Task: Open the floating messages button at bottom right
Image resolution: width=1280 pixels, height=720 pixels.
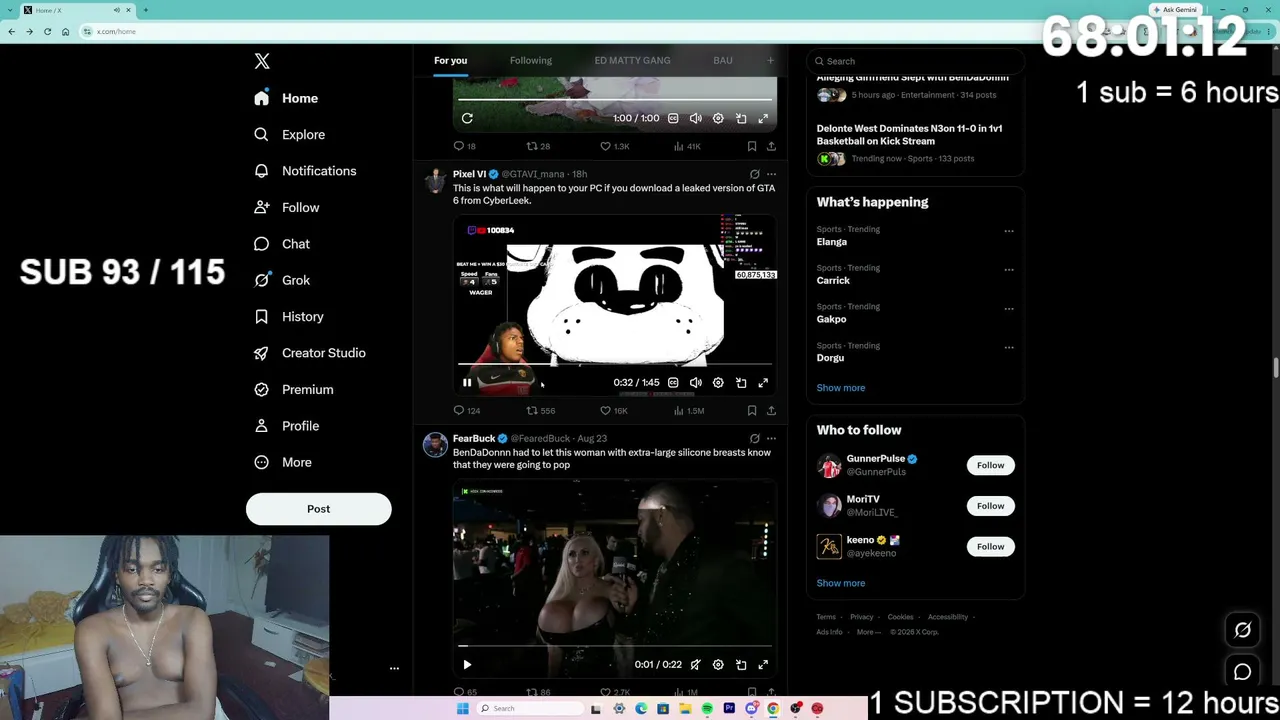Action: [x=1242, y=672]
